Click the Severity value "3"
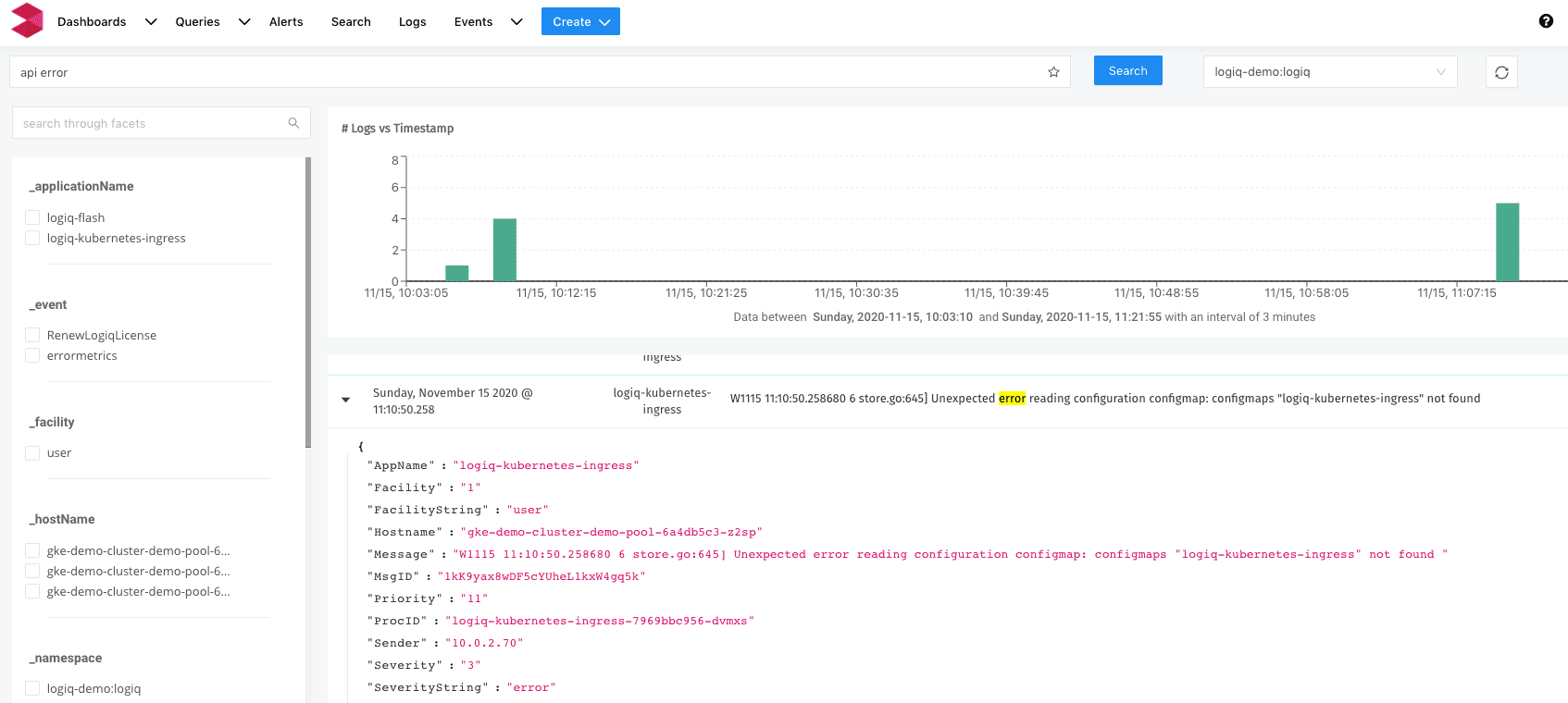The image size is (1568, 703). click(470, 665)
